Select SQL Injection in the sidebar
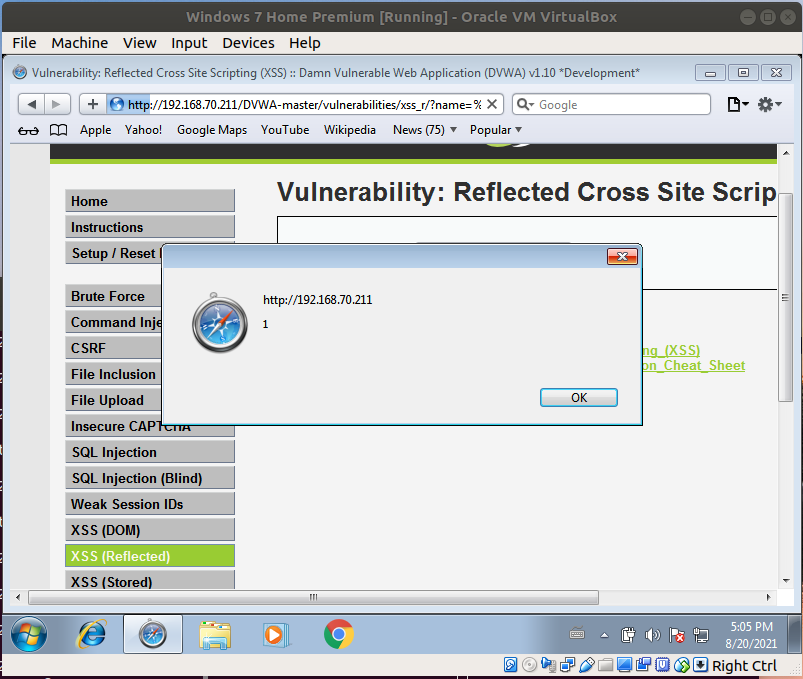 [x=150, y=452]
